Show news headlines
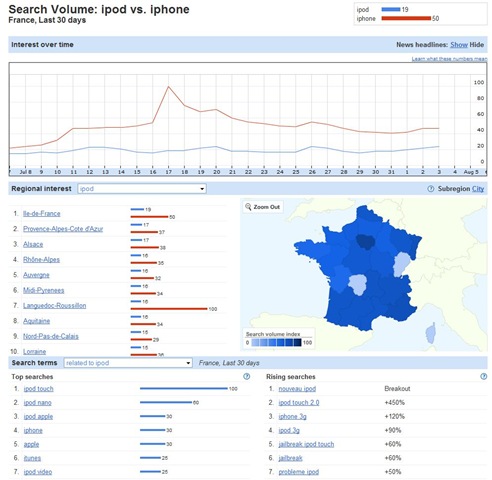The height and width of the screenshot is (480, 492). [x=459, y=45]
